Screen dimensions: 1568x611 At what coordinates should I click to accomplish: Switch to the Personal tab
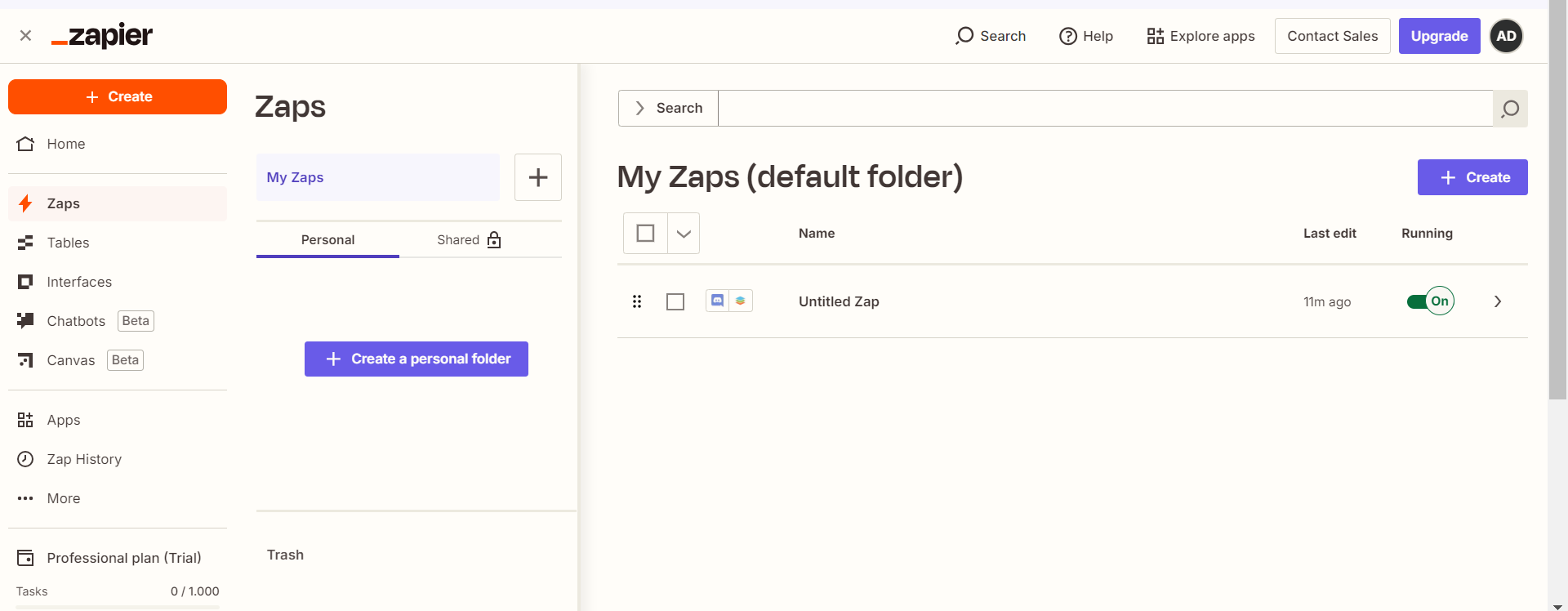pos(327,239)
